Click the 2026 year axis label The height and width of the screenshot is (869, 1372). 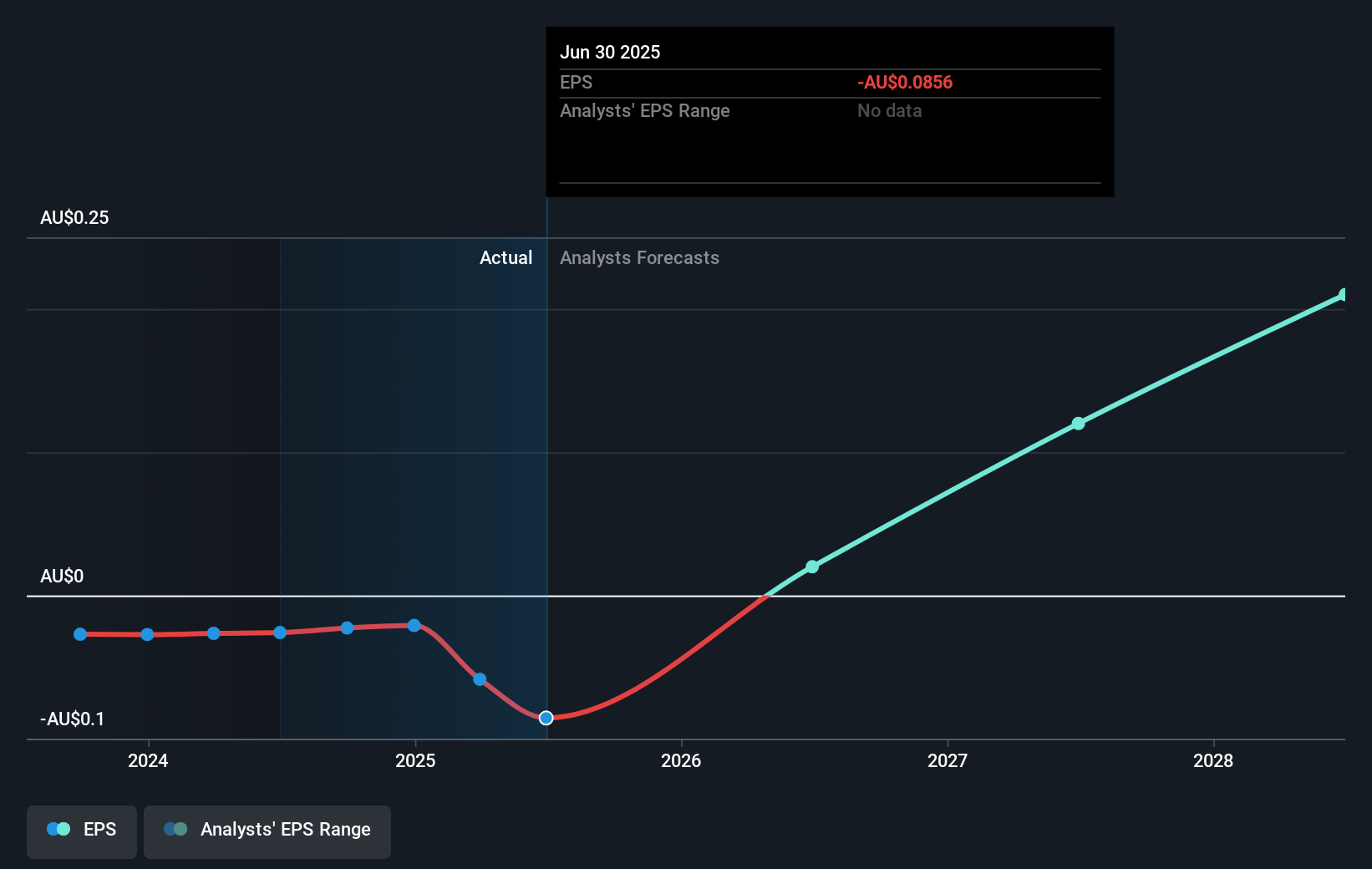682,761
